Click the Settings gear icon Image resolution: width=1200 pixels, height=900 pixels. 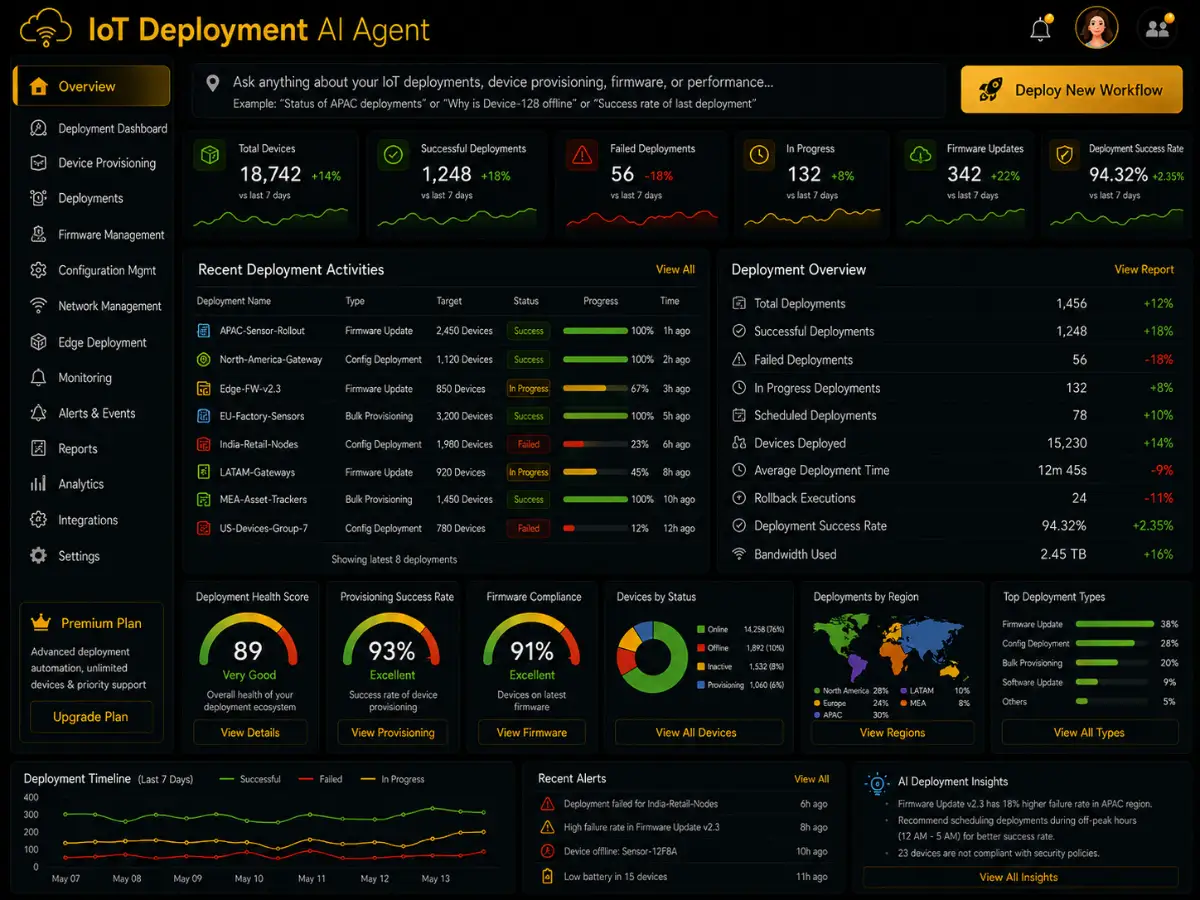pos(39,556)
